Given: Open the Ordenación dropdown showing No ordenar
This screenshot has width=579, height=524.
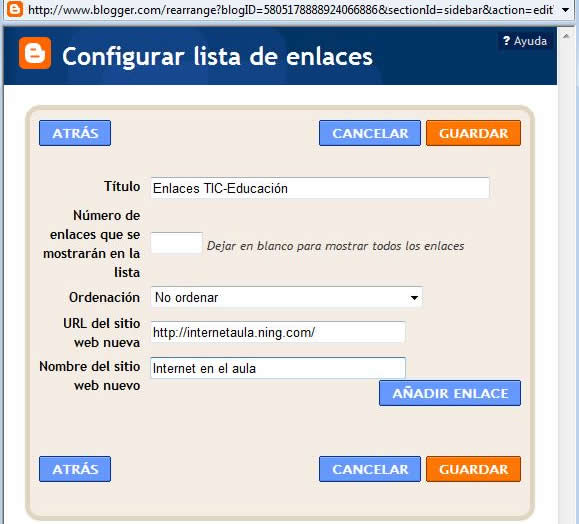Looking at the screenshot, I should point(287,297).
